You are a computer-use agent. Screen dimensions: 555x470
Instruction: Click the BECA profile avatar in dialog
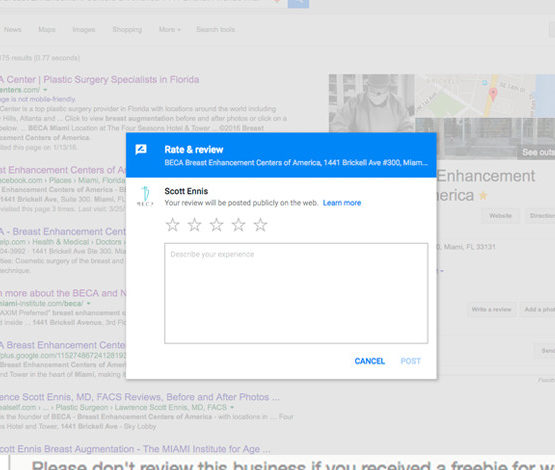pyautogui.click(x=145, y=196)
